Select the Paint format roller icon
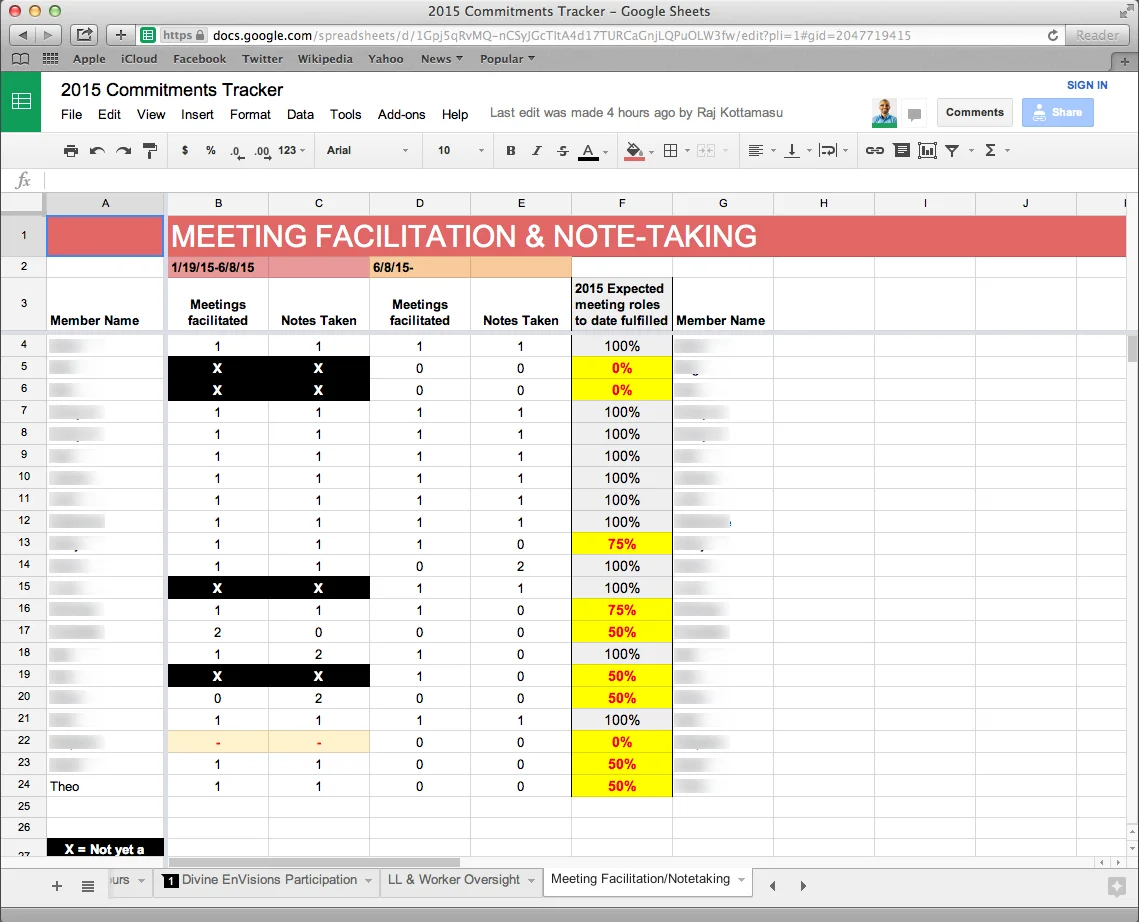 [x=150, y=150]
